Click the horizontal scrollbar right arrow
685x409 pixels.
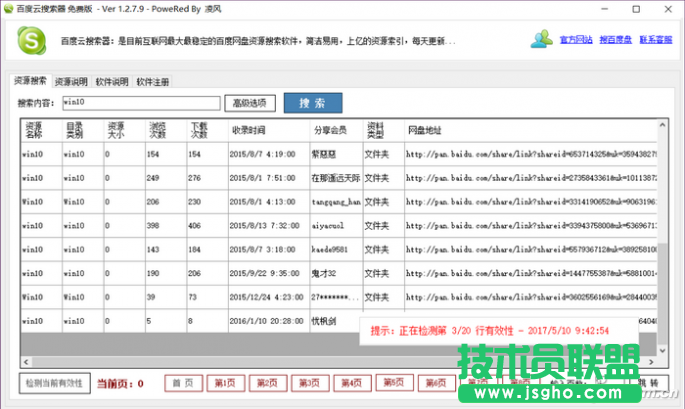point(651,362)
